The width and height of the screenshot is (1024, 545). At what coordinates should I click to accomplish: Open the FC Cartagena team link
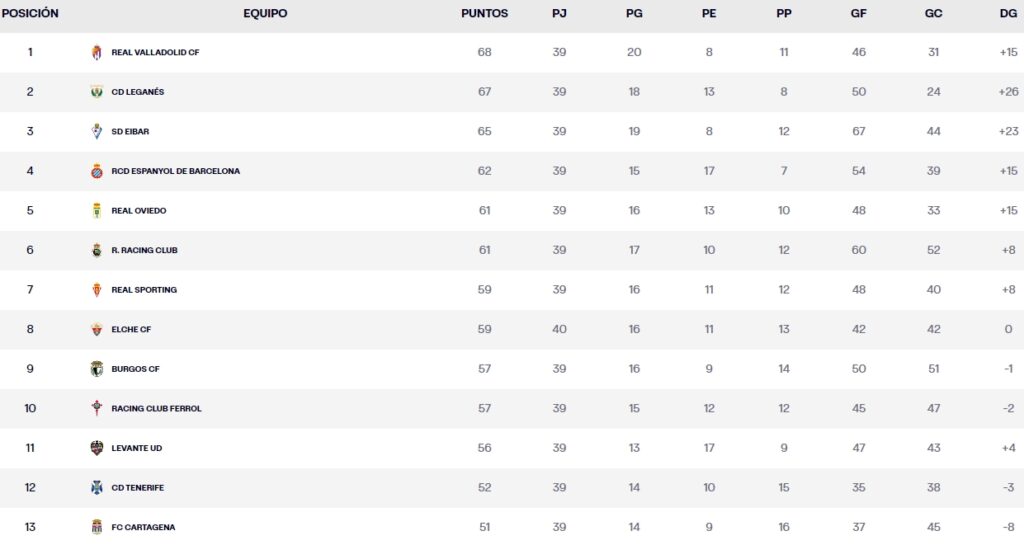143,527
